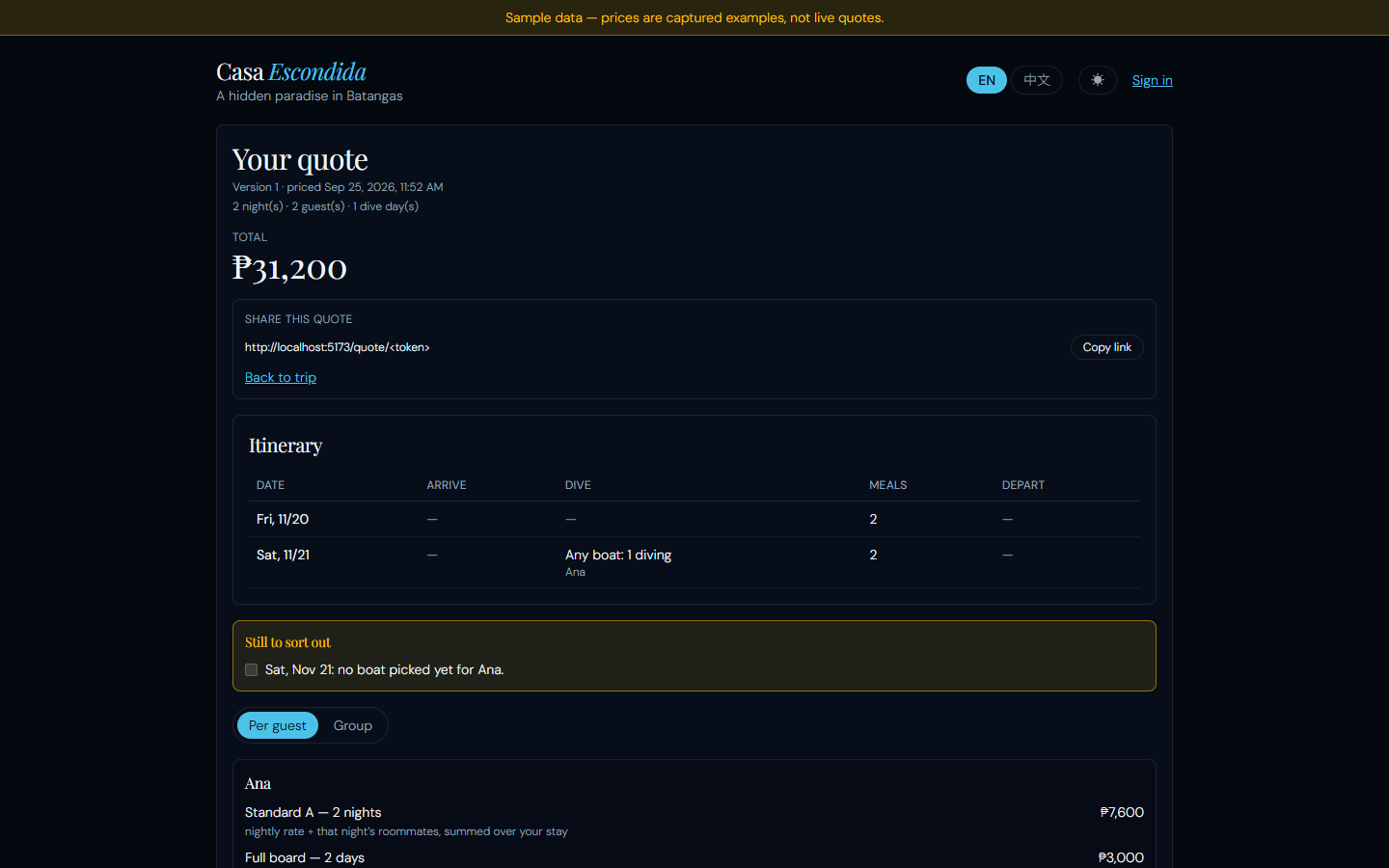Toggle the sun theme icon
1389x868 pixels.
coord(1097,80)
